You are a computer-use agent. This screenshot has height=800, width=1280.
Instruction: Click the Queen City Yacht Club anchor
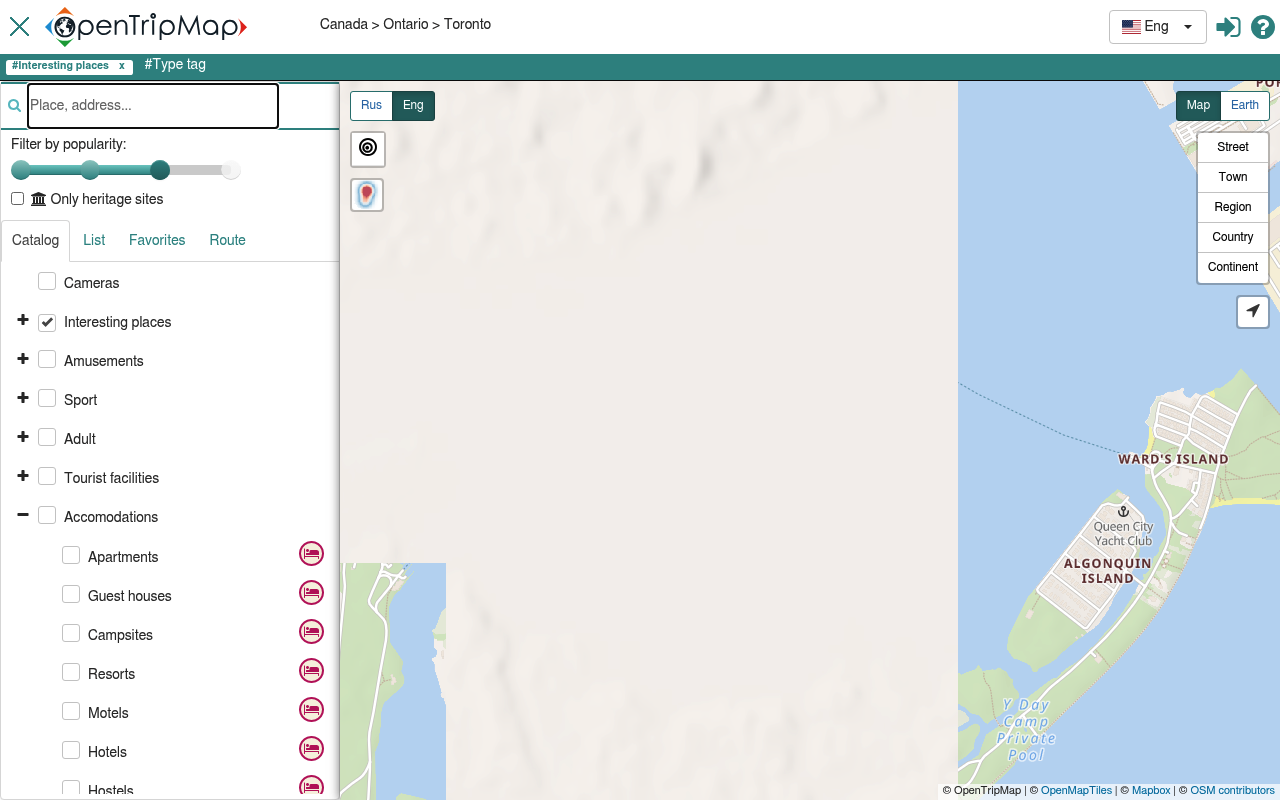click(x=1123, y=511)
